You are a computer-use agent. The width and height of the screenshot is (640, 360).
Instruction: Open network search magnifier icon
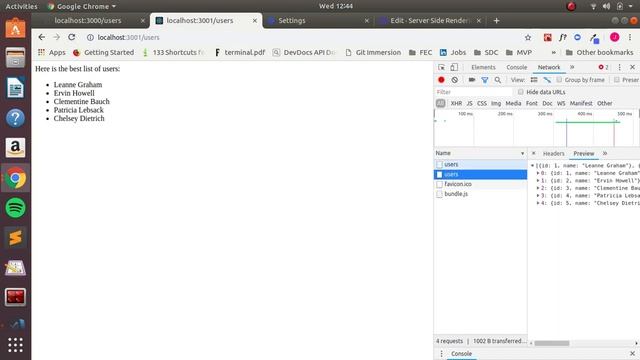point(498,80)
